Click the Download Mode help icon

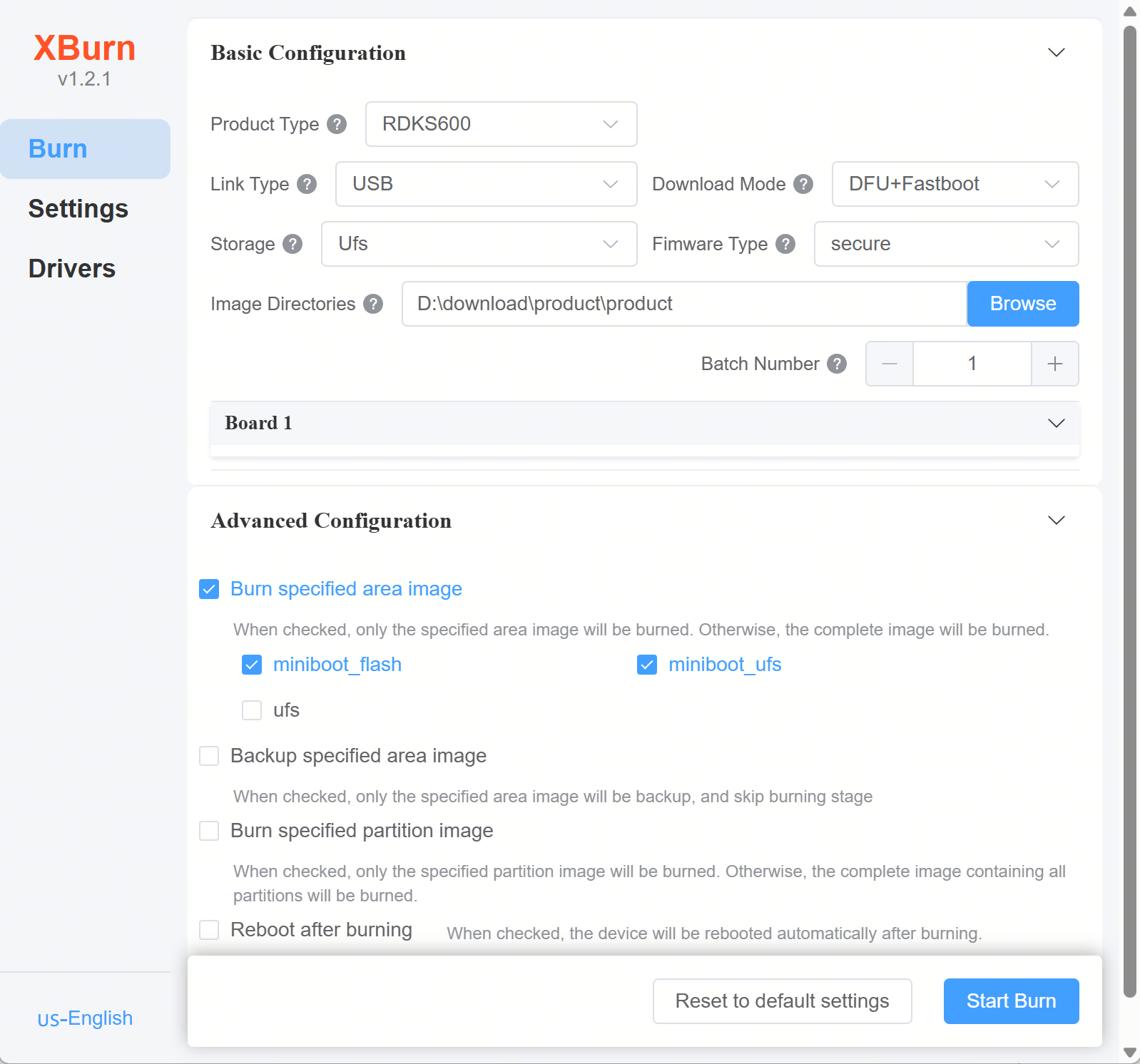point(803,184)
